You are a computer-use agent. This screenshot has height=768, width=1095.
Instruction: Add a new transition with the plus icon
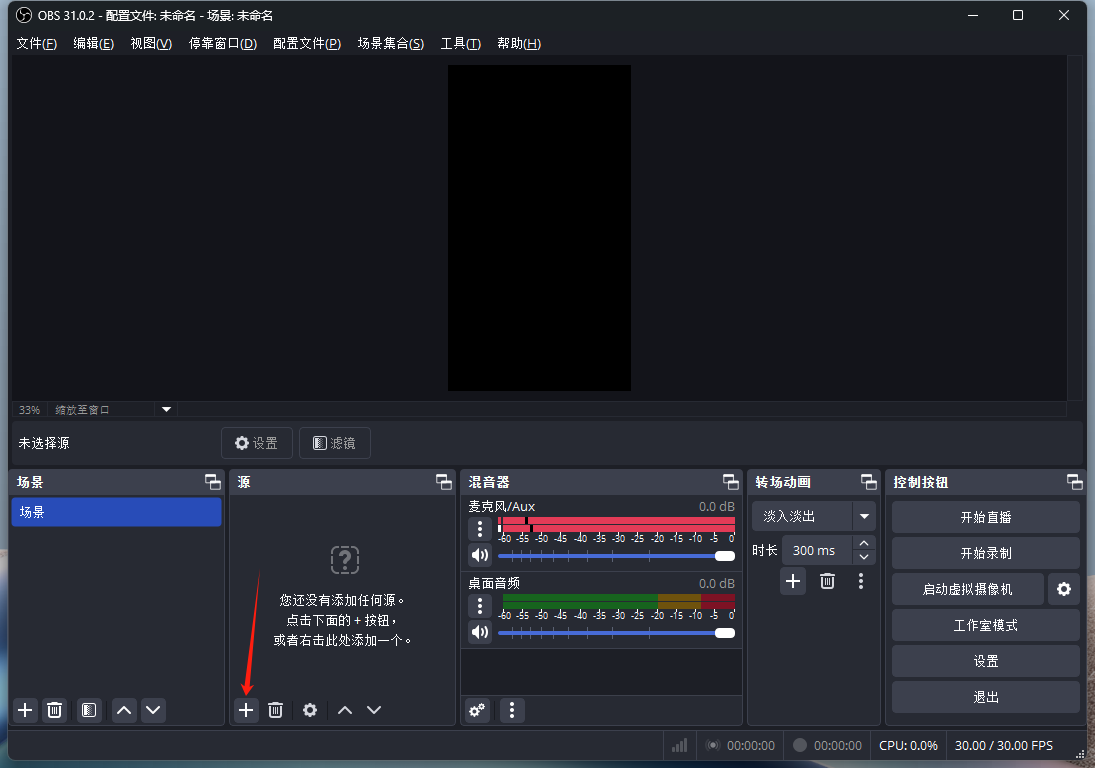(793, 581)
